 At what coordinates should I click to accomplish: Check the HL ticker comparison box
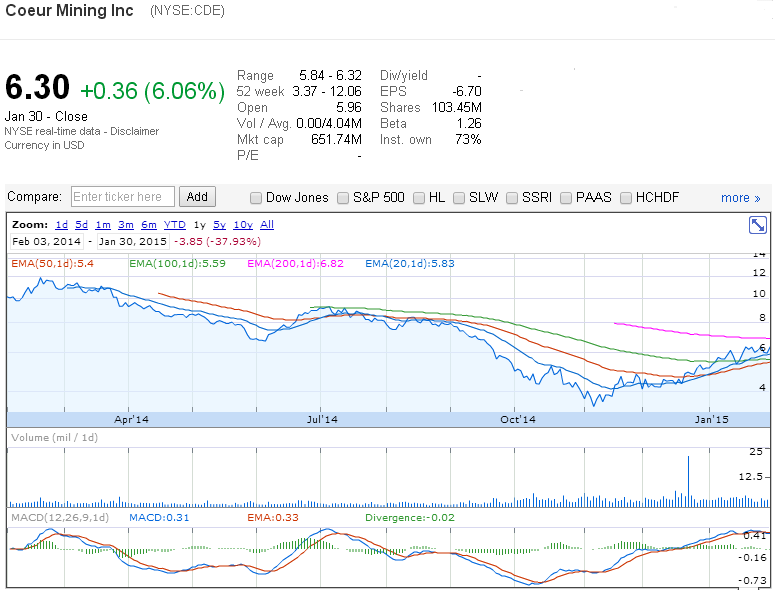click(419, 198)
